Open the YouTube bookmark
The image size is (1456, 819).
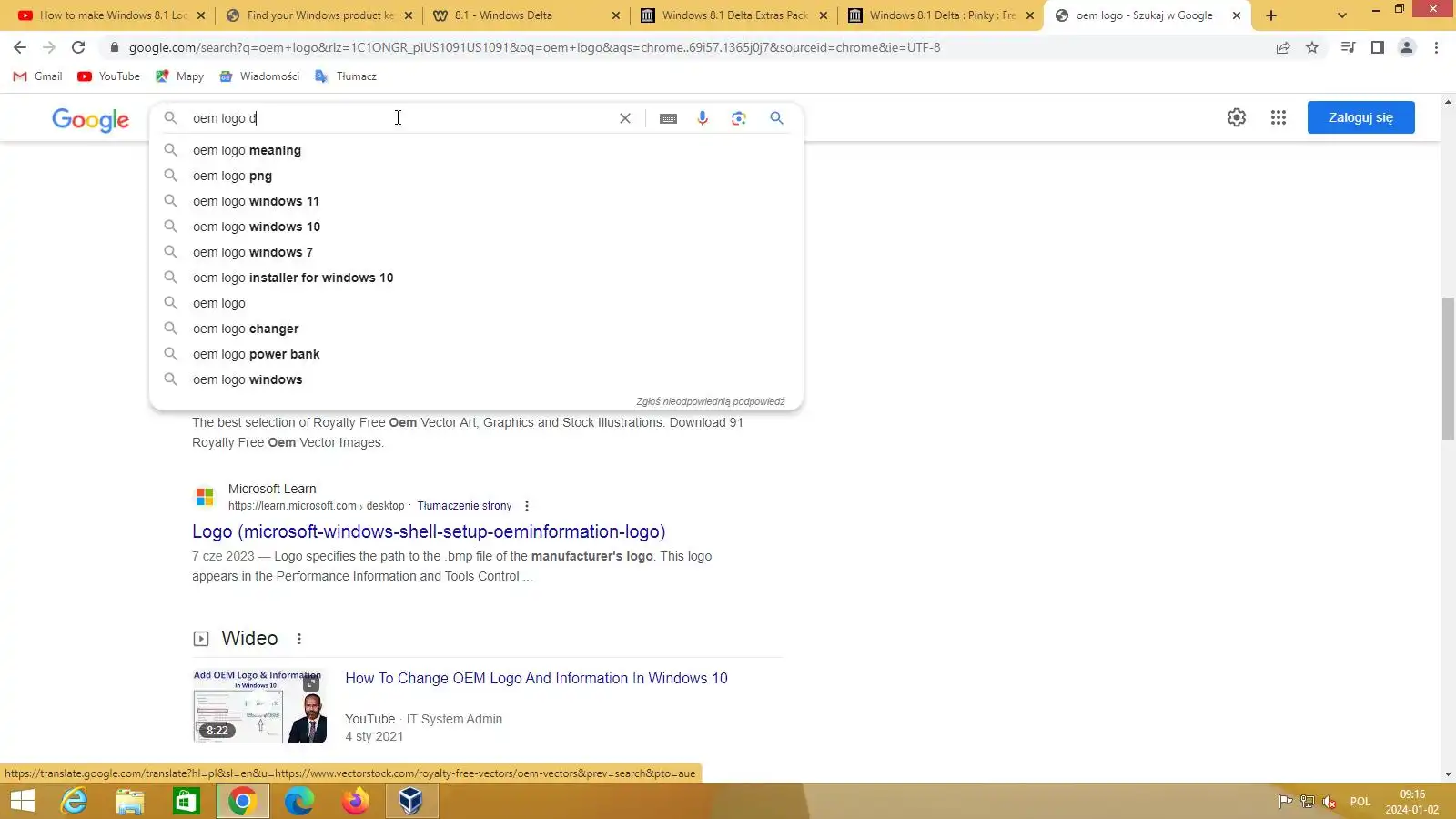[109, 76]
